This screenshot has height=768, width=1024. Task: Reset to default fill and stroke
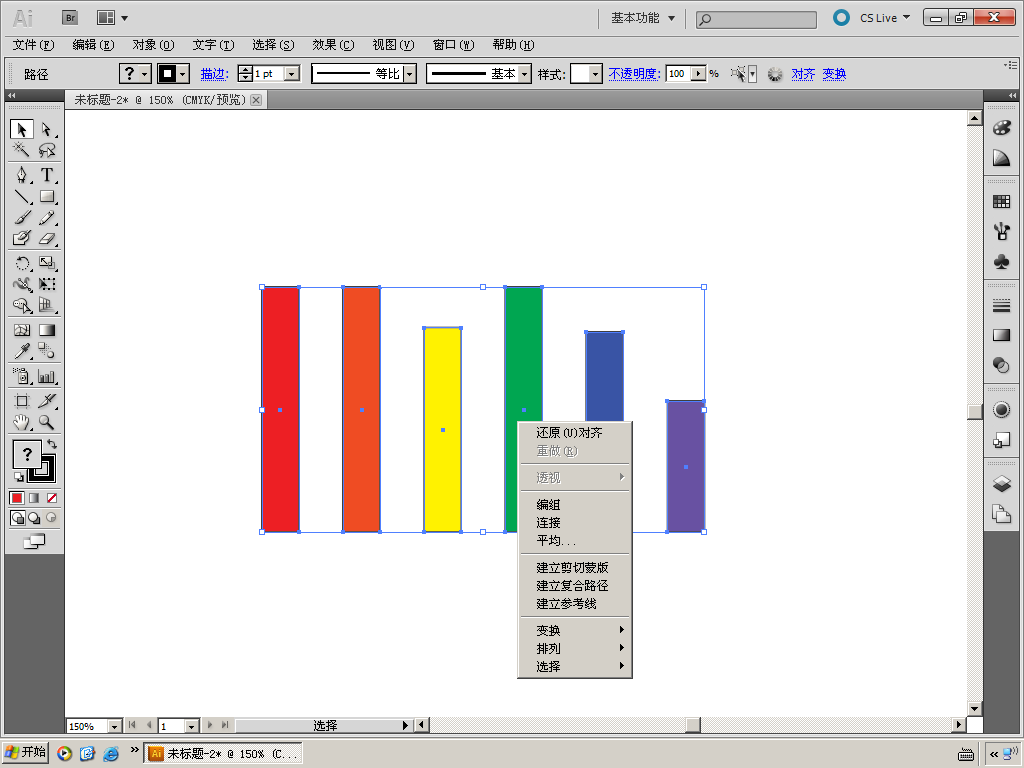point(19,477)
